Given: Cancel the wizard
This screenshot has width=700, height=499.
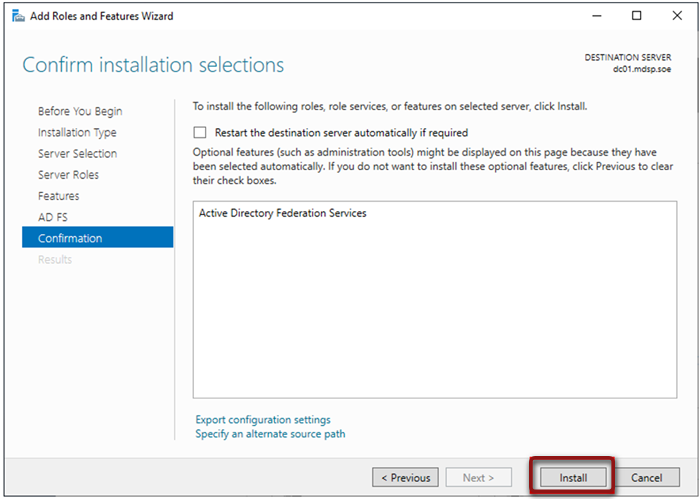Looking at the screenshot, I should [646, 478].
